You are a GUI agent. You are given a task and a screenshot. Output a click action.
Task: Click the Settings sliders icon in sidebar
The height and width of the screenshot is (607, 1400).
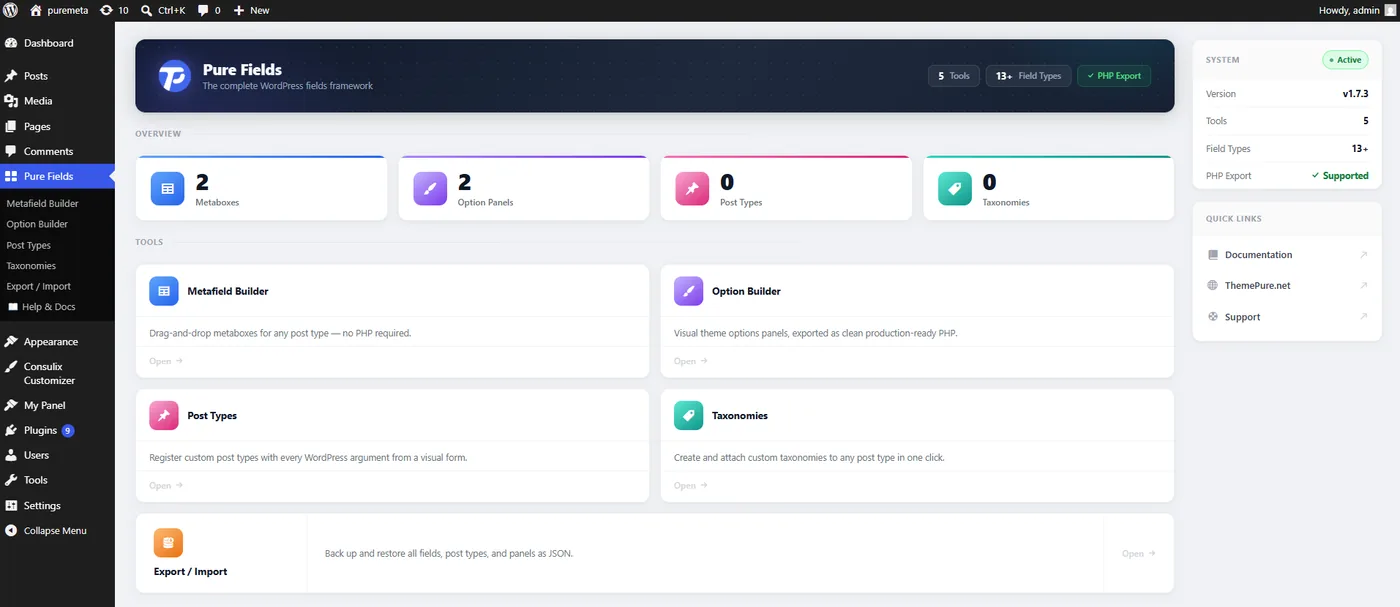pos(11,506)
